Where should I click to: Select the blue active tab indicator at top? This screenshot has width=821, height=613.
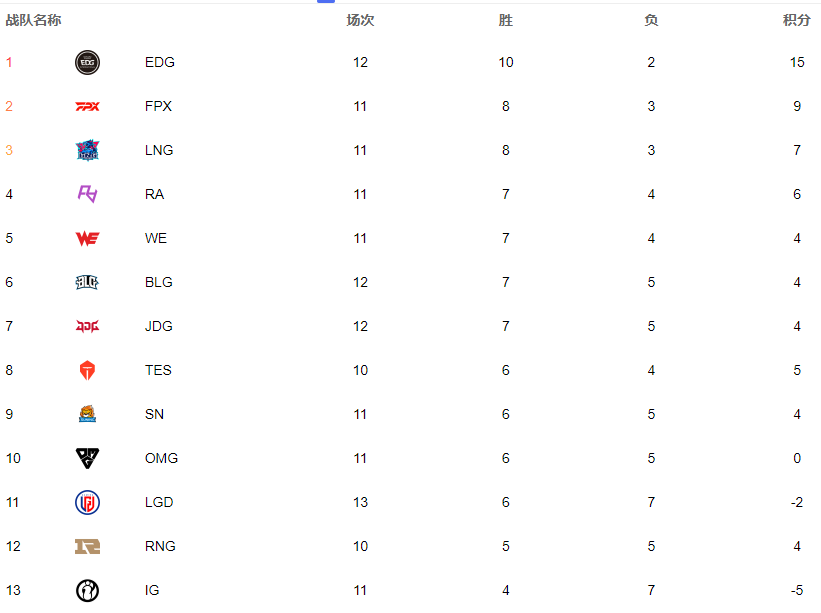coord(326,2)
